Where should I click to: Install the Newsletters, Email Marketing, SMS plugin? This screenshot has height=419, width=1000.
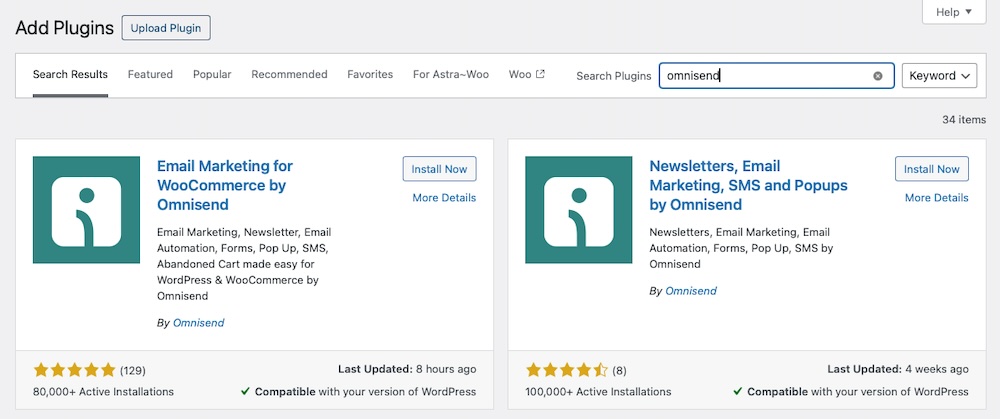point(932,169)
